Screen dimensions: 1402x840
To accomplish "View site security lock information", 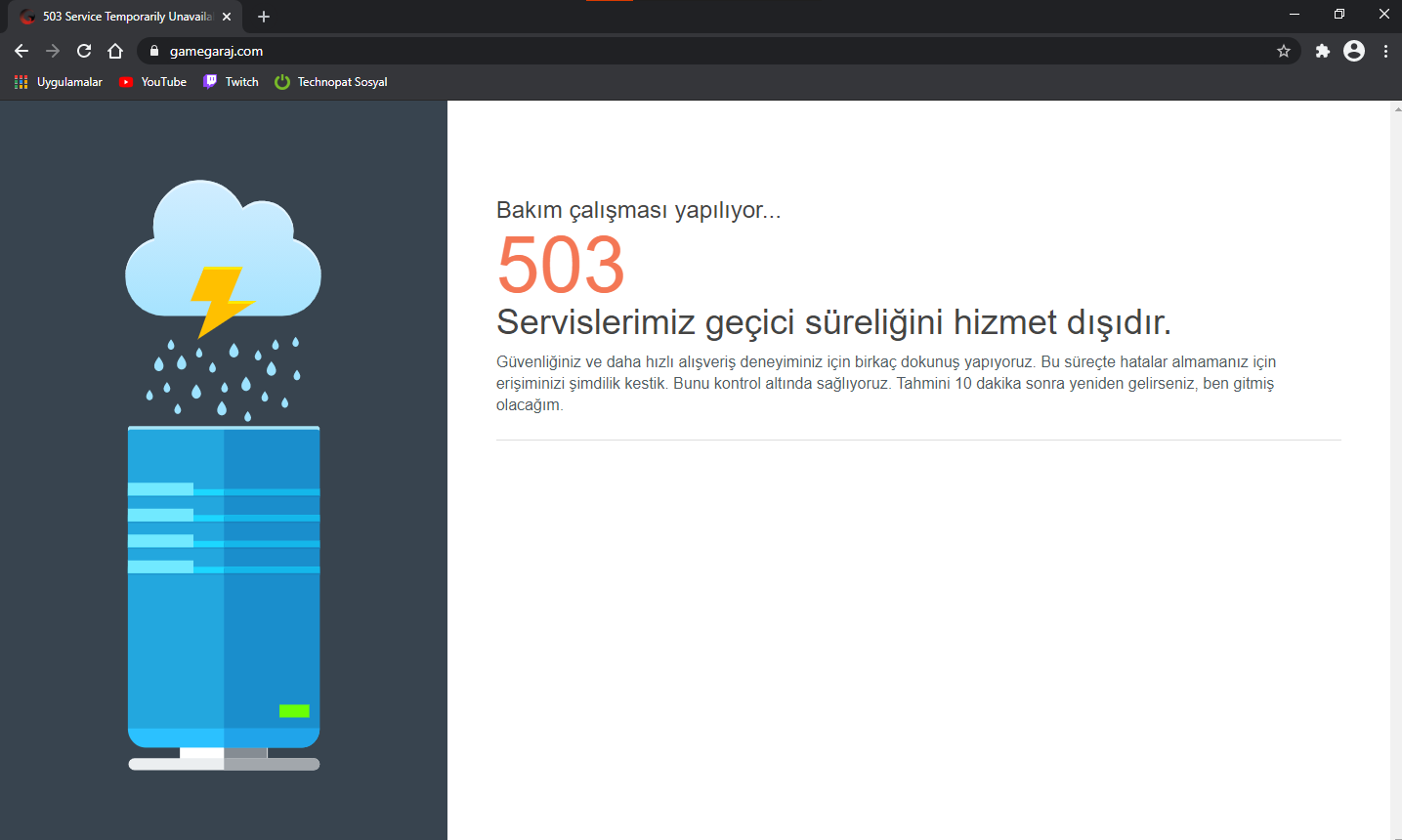I will pos(153,51).
